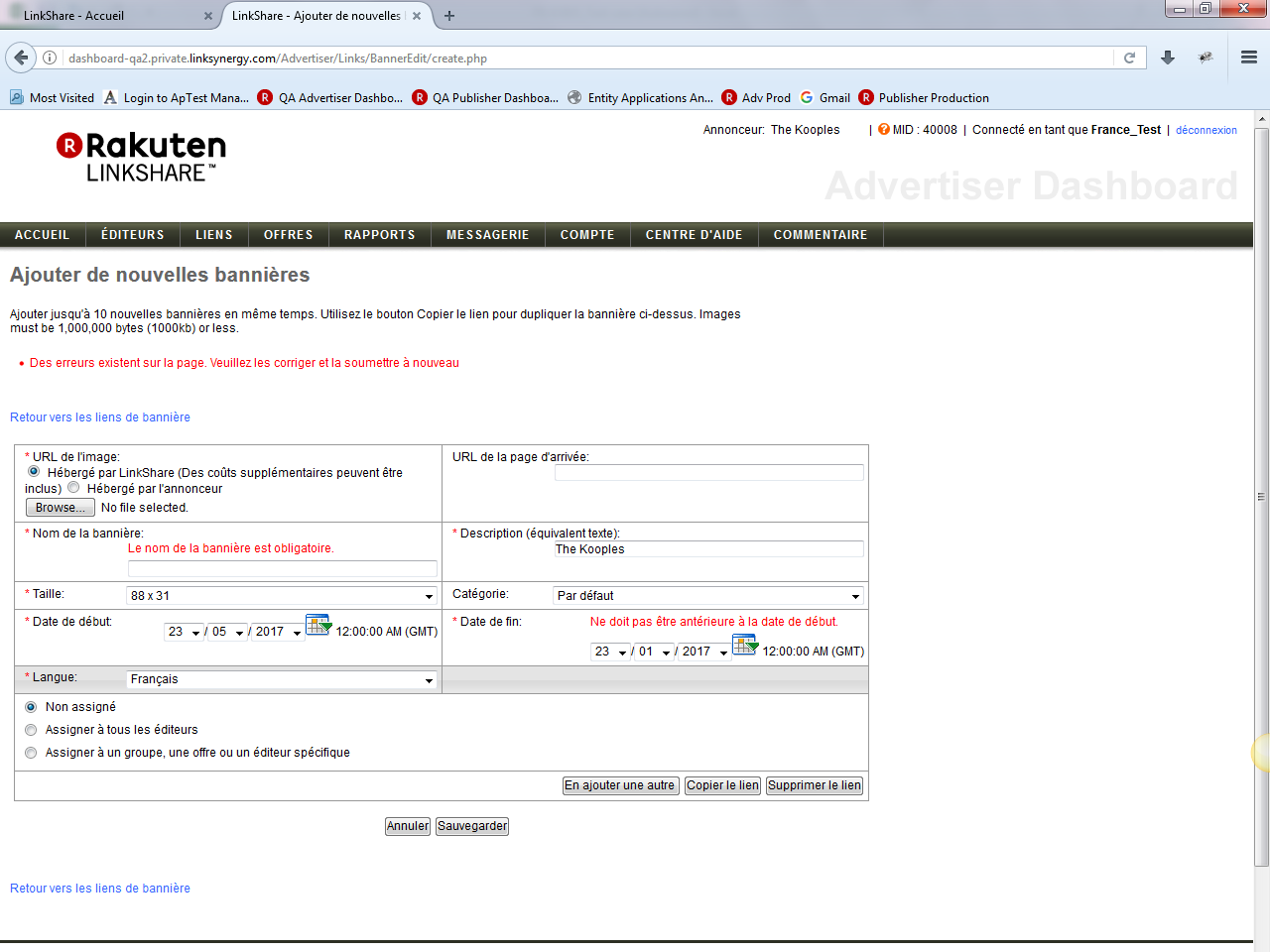Open the end date calendar picker icon

(744, 645)
